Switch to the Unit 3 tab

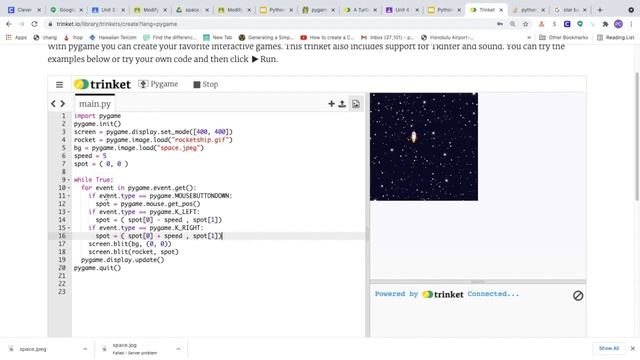point(108,10)
